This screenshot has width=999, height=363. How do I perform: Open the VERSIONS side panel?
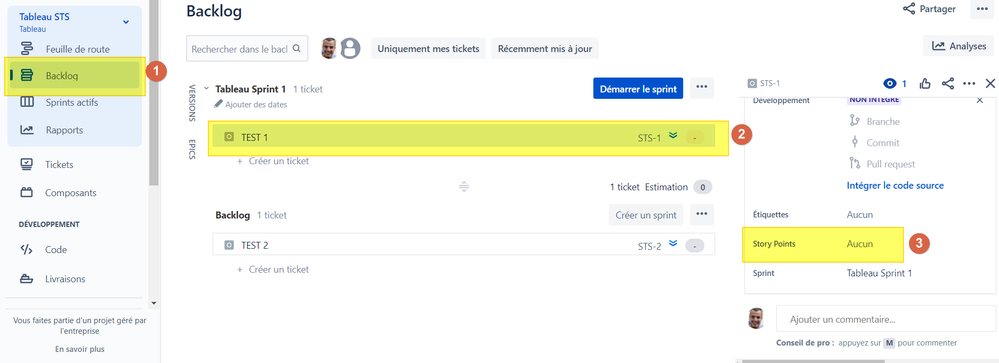click(192, 103)
